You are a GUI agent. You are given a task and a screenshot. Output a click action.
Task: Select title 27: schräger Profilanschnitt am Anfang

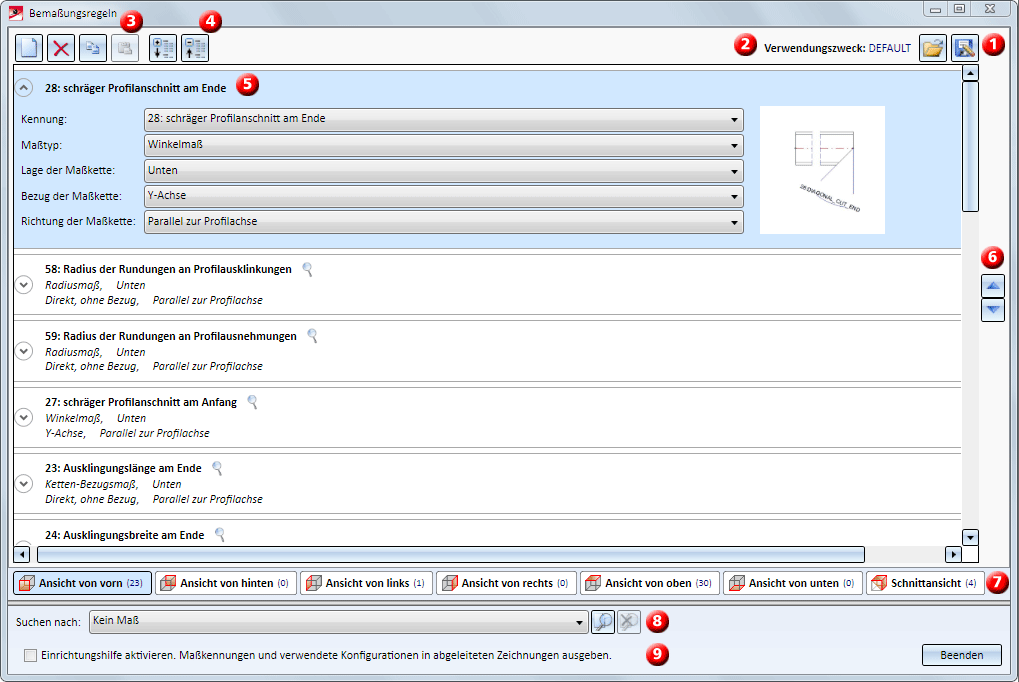[x=141, y=402]
